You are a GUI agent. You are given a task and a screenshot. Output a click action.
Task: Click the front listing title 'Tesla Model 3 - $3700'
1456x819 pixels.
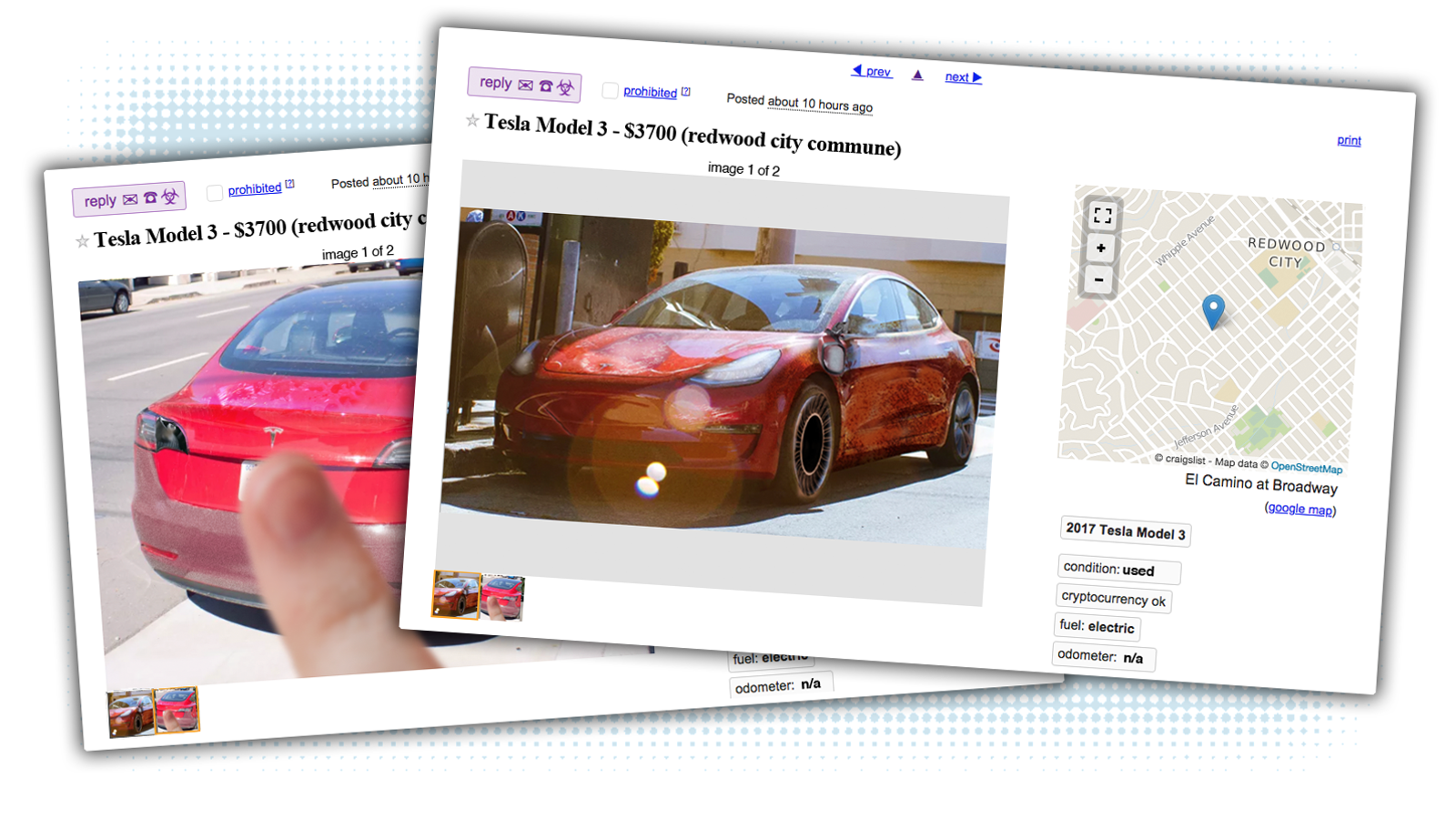pos(581,127)
